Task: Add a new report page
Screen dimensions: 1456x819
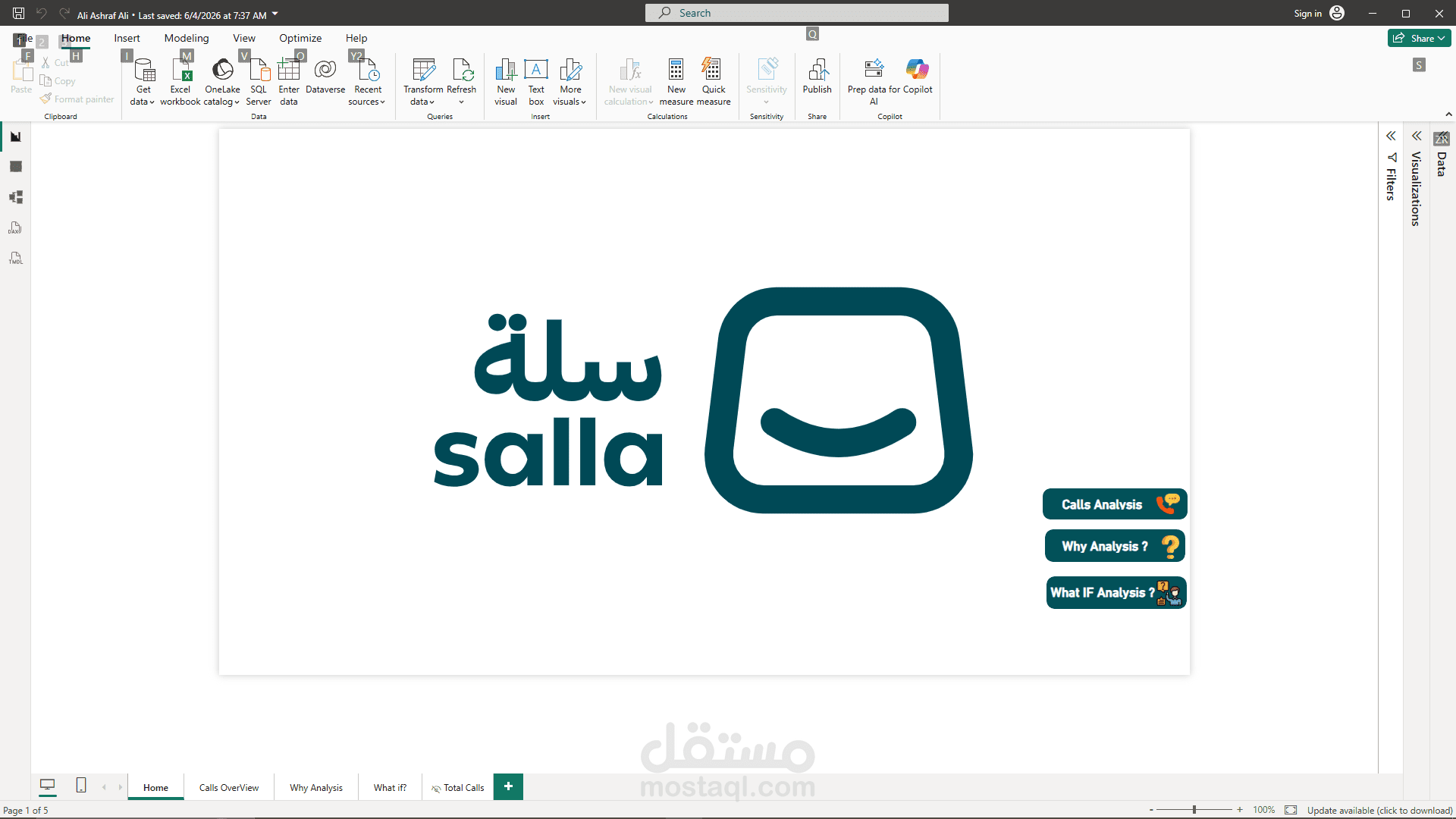Action: 508,786
